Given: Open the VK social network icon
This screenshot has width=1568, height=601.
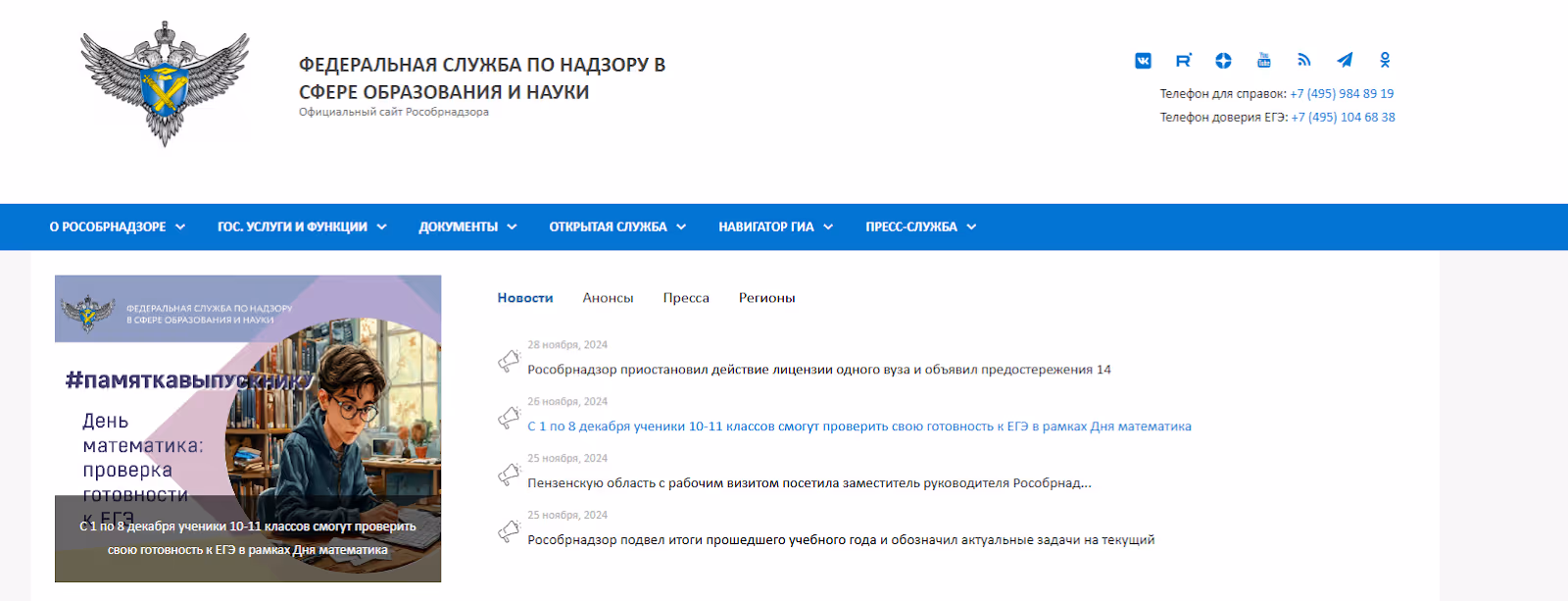Looking at the screenshot, I should [1143, 61].
